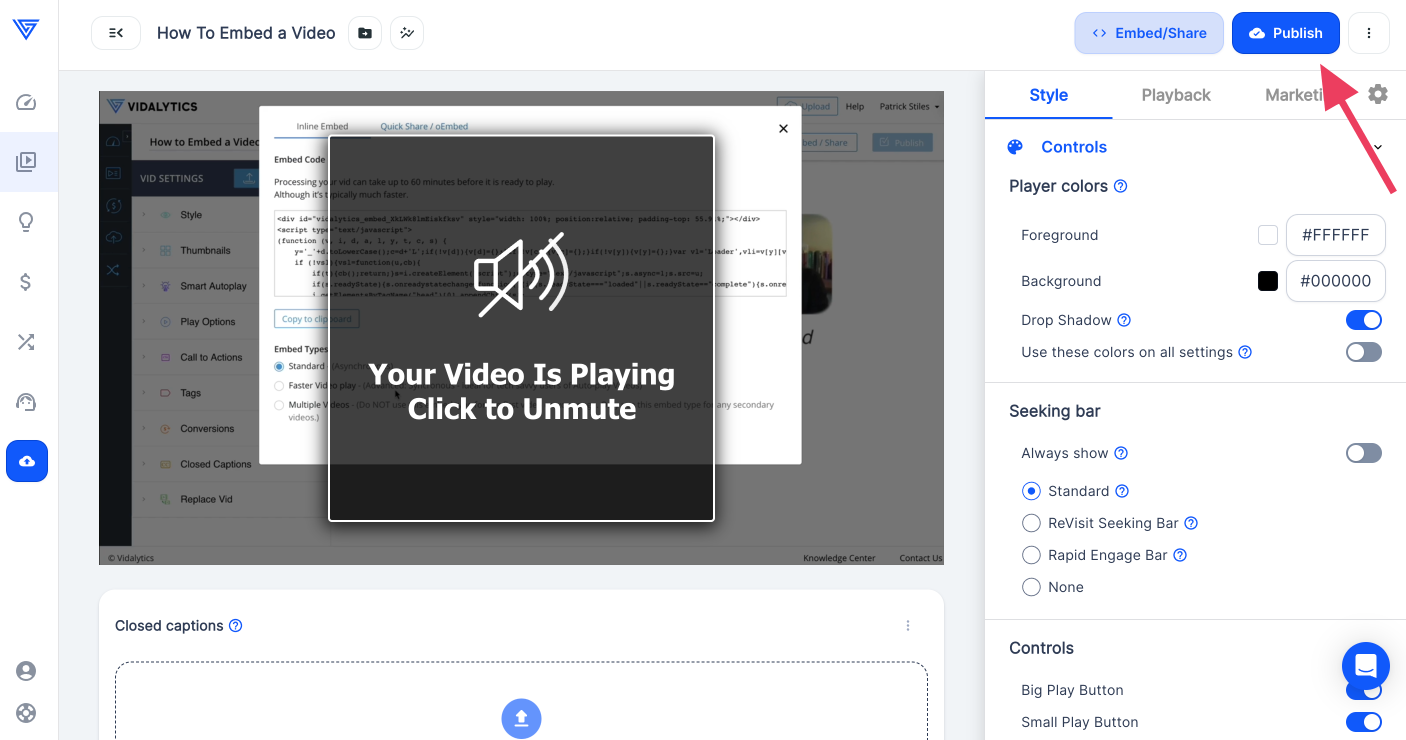Viewport: 1406px width, 740px height.
Task: Select the Rapid Engage Bar option
Action: pos(1032,555)
